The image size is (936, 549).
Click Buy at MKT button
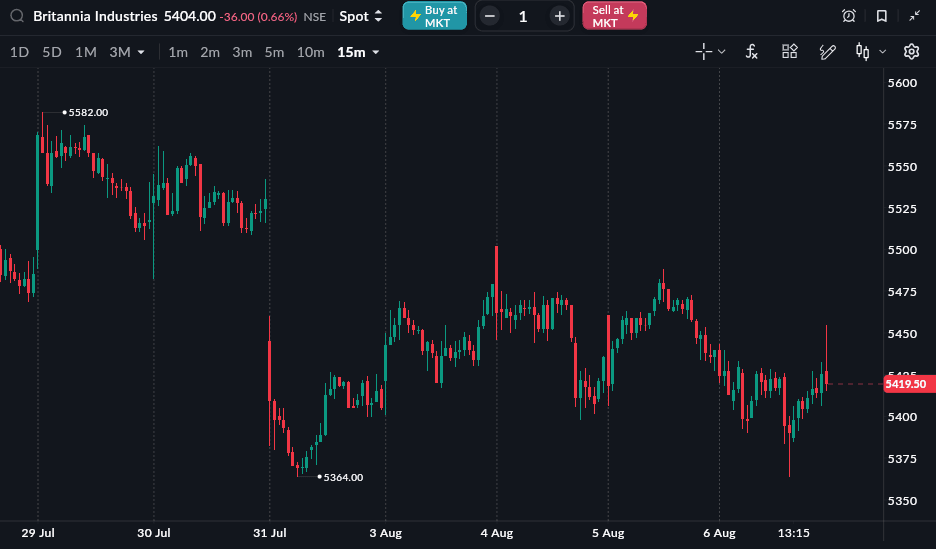(435, 16)
